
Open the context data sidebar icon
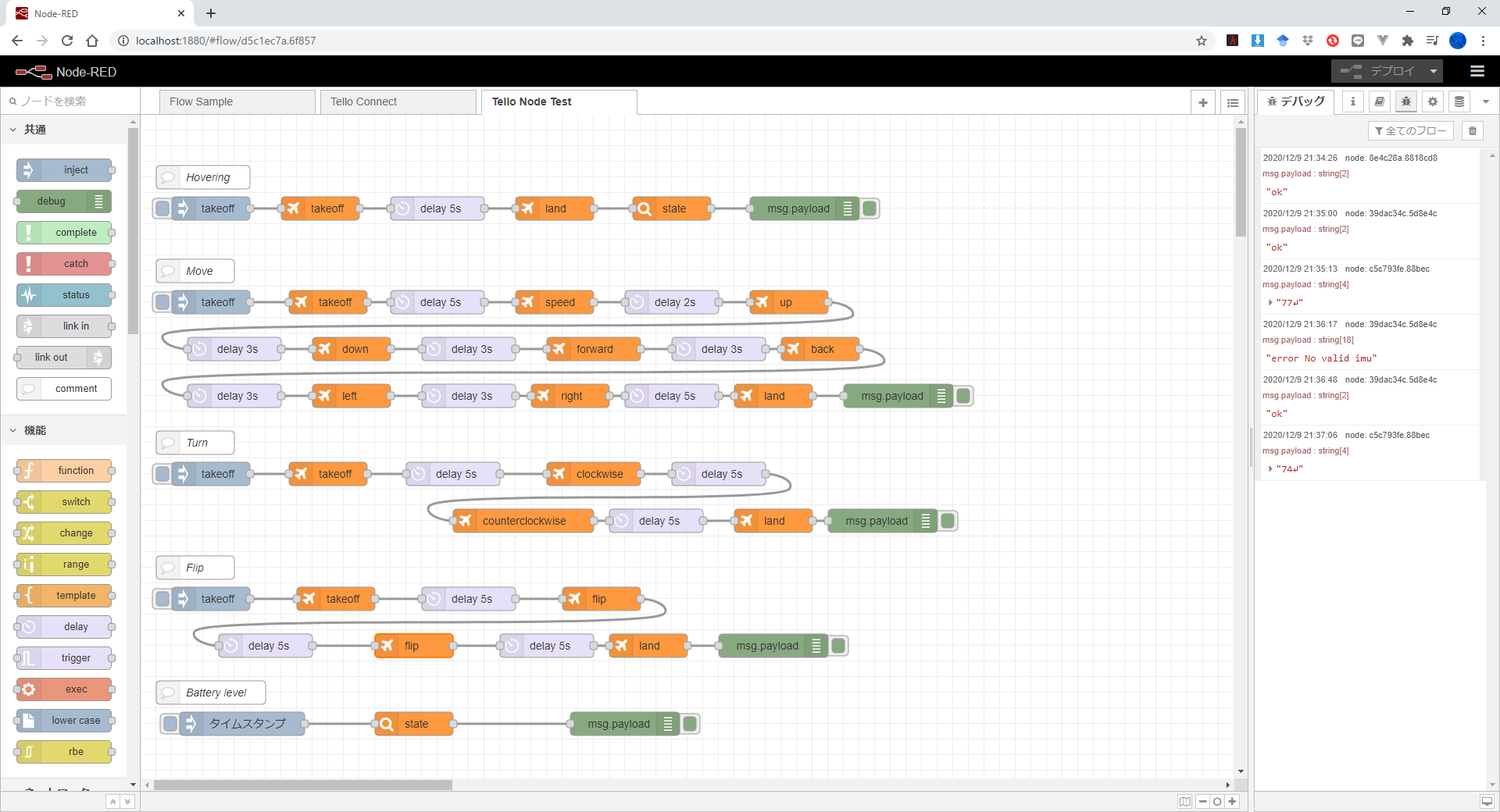tap(1459, 101)
